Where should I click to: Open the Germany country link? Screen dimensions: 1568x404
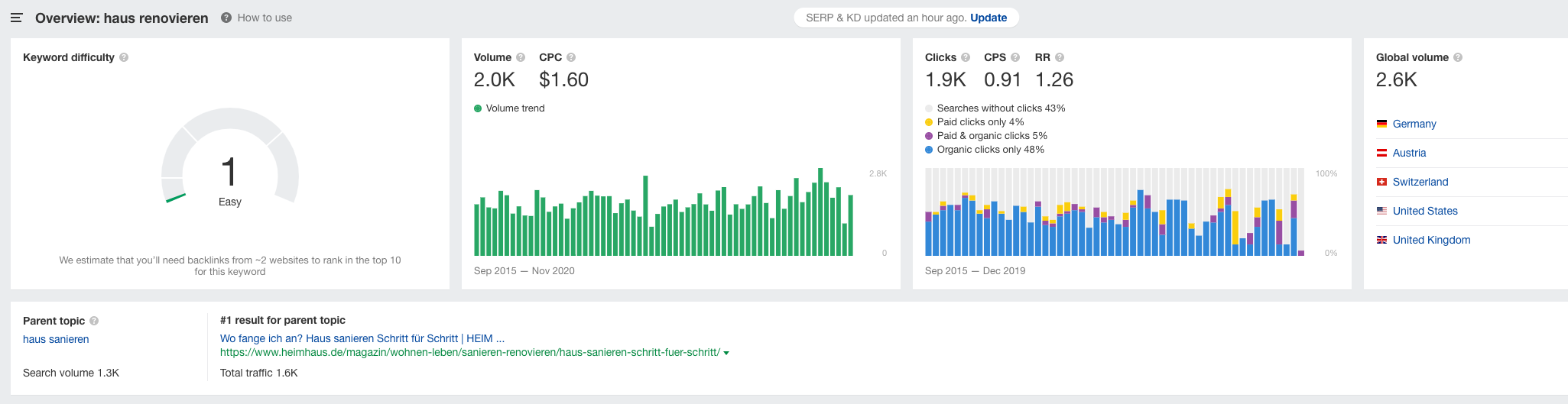click(x=1414, y=124)
